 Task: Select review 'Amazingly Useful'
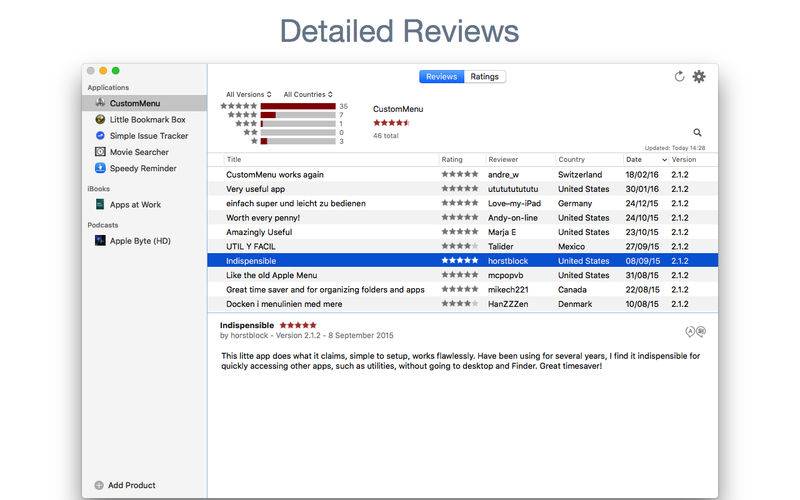coord(463,232)
